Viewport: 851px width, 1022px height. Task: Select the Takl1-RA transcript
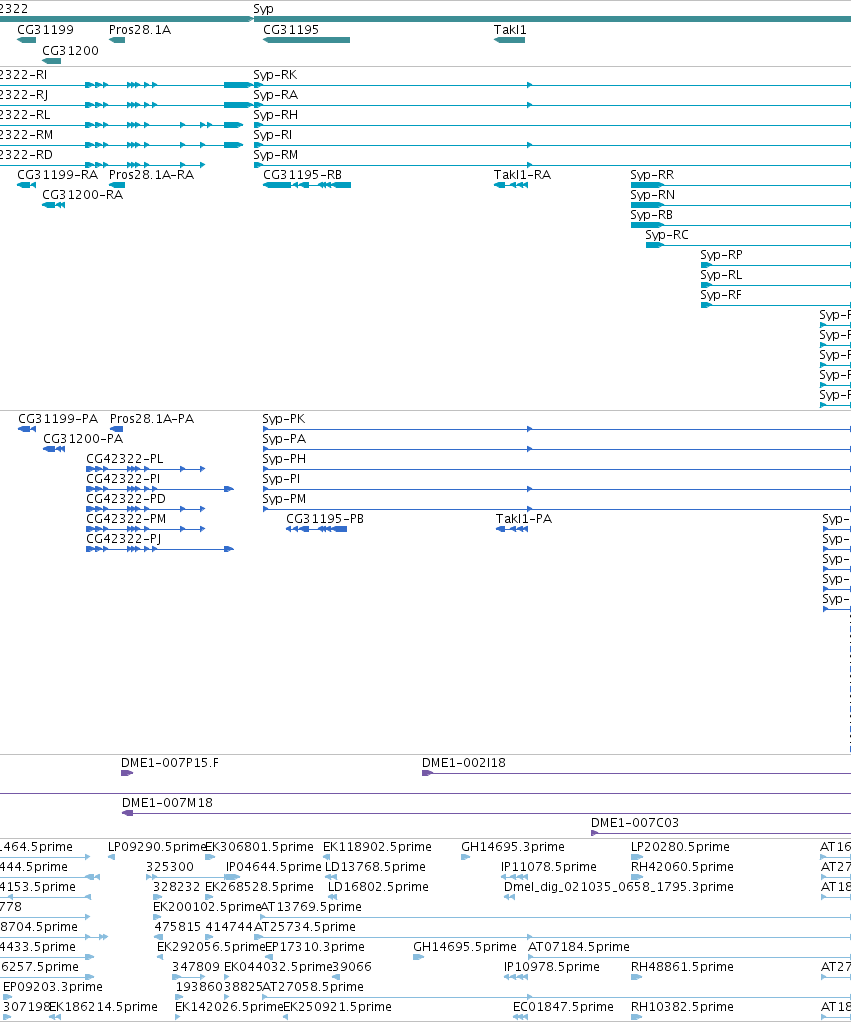[x=511, y=186]
